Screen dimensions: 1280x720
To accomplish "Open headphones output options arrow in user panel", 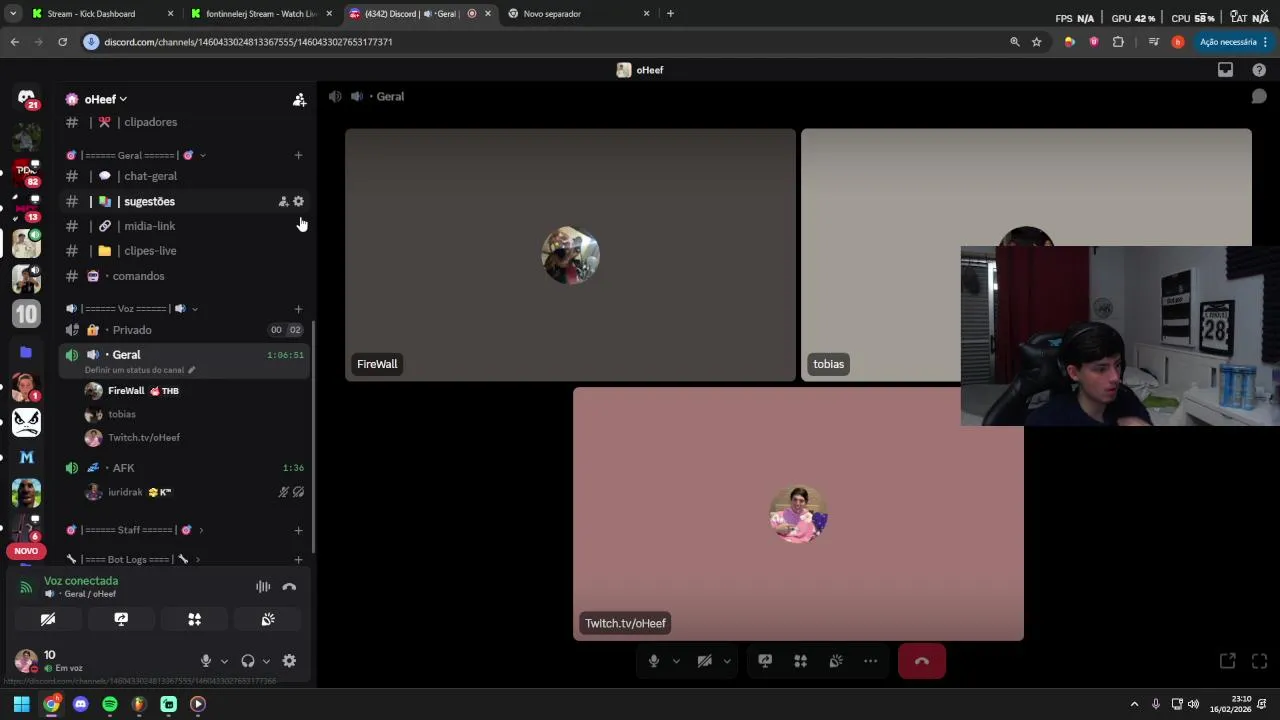I will (x=266, y=661).
